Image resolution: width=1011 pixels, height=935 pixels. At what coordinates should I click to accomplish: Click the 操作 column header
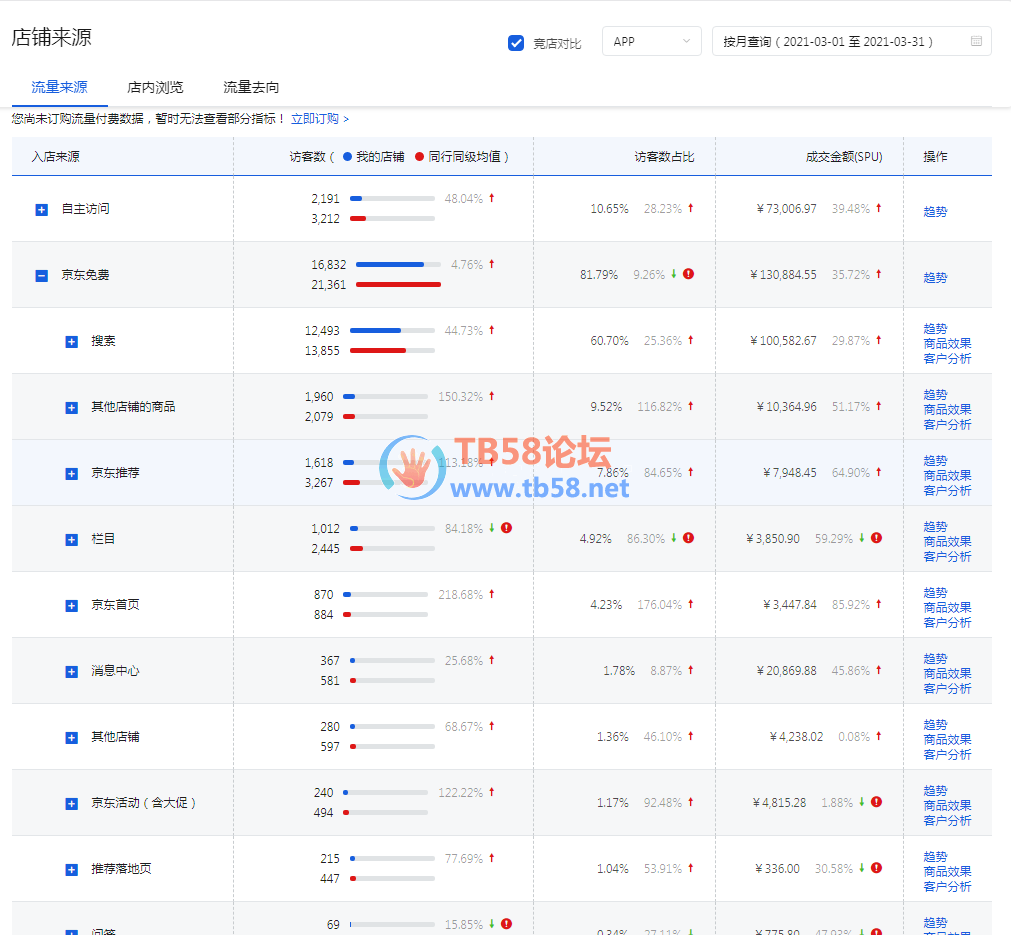point(935,157)
